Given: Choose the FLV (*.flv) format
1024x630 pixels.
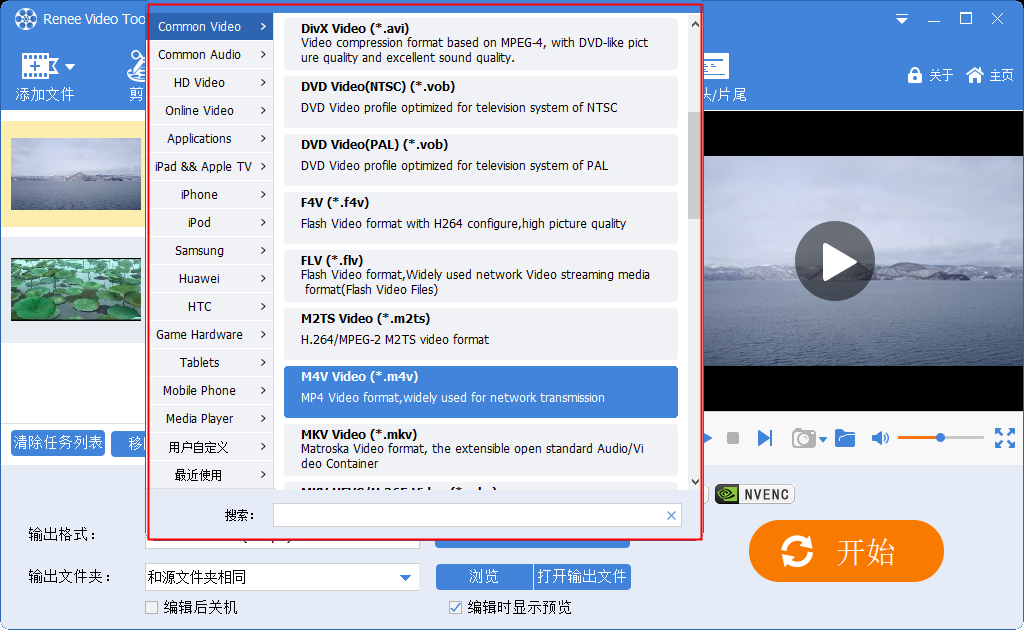Looking at the screenshot, I should tap(481, 276).
